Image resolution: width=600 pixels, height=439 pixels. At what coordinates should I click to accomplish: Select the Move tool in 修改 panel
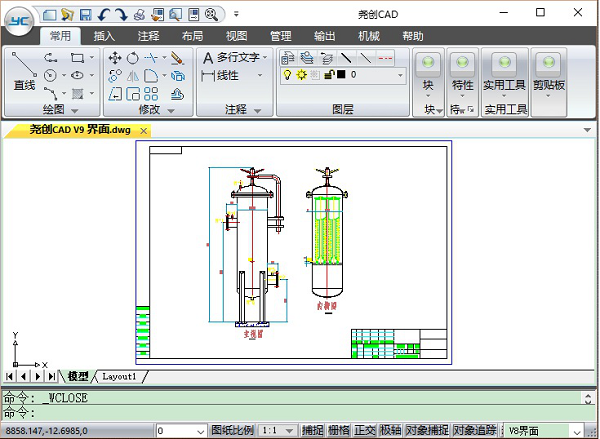(115, 58)
